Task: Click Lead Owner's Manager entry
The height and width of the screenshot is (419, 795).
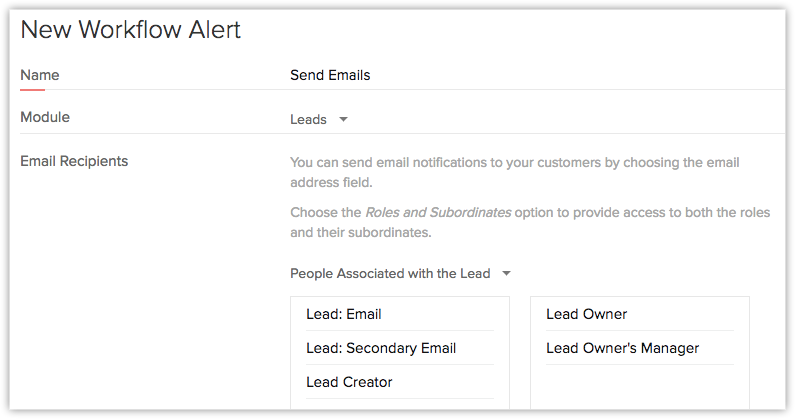Action: tap(622, 348)
